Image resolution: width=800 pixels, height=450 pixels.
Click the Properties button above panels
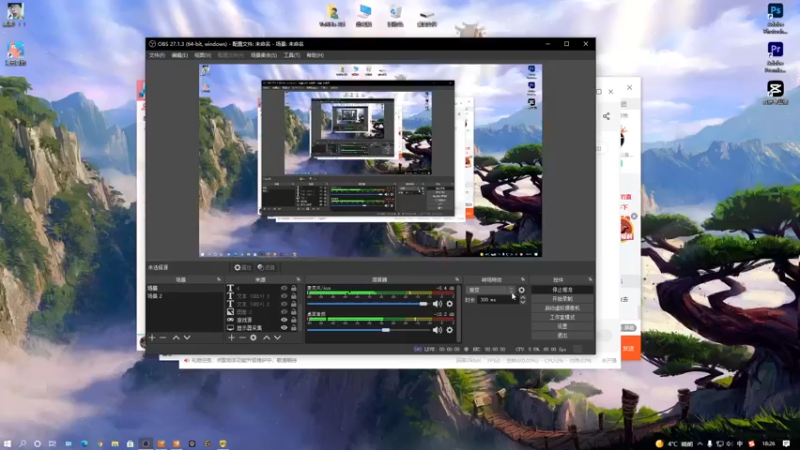tap(243, 267)
